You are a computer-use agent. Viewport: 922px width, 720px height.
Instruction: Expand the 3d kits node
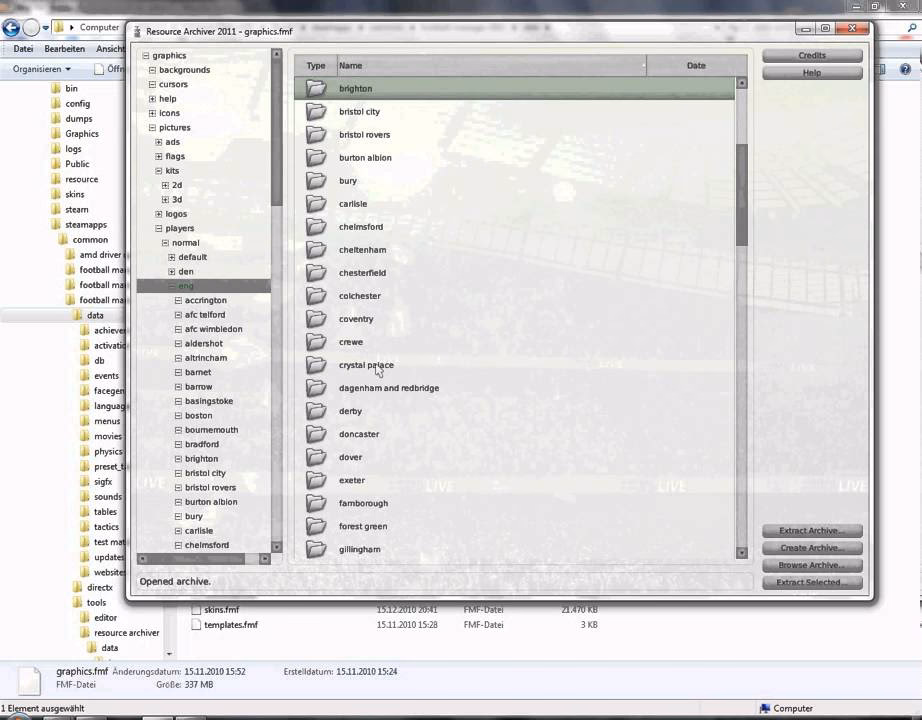click(165, 199)
